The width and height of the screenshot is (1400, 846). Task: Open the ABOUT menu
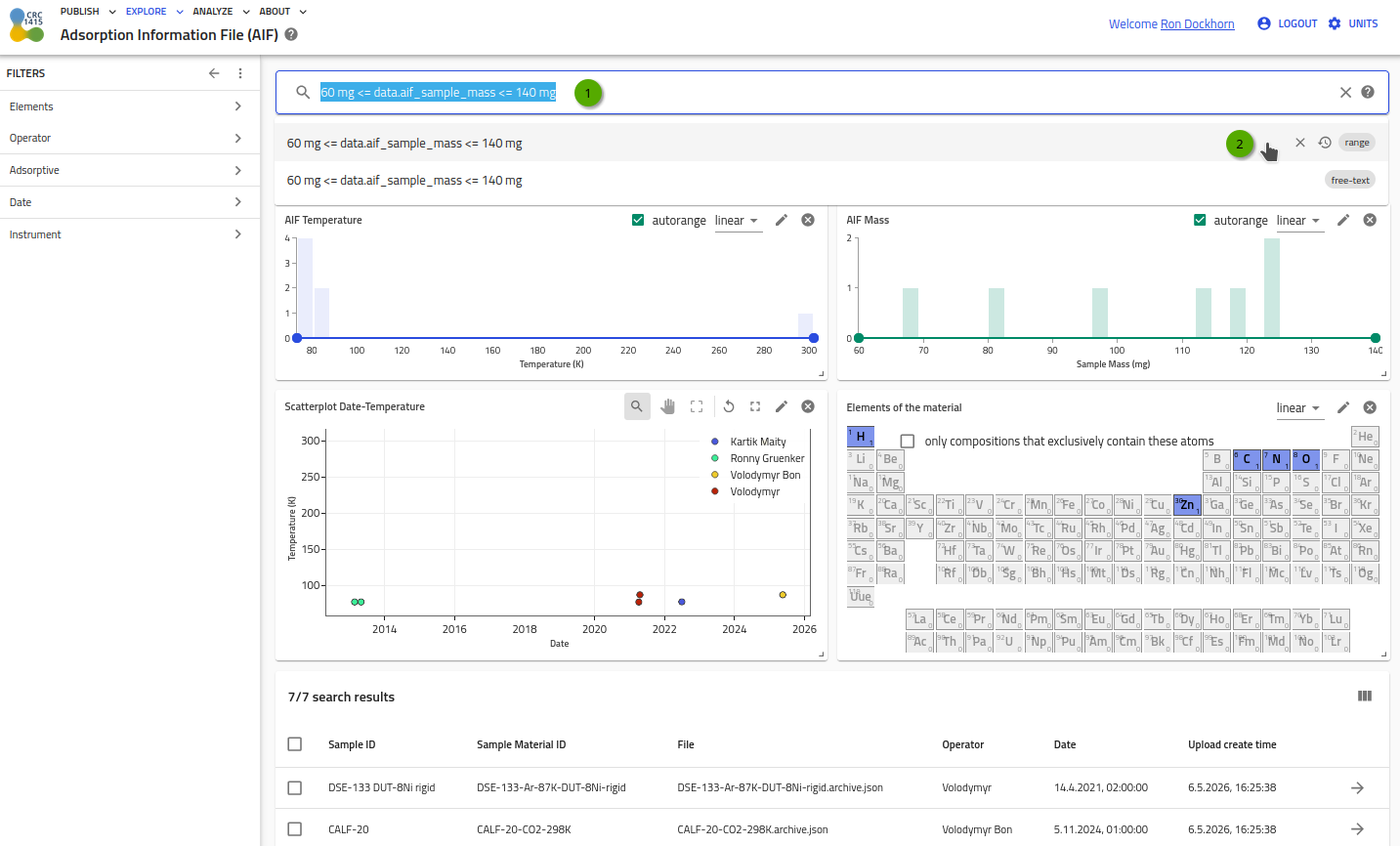click(x=283, y=12)
